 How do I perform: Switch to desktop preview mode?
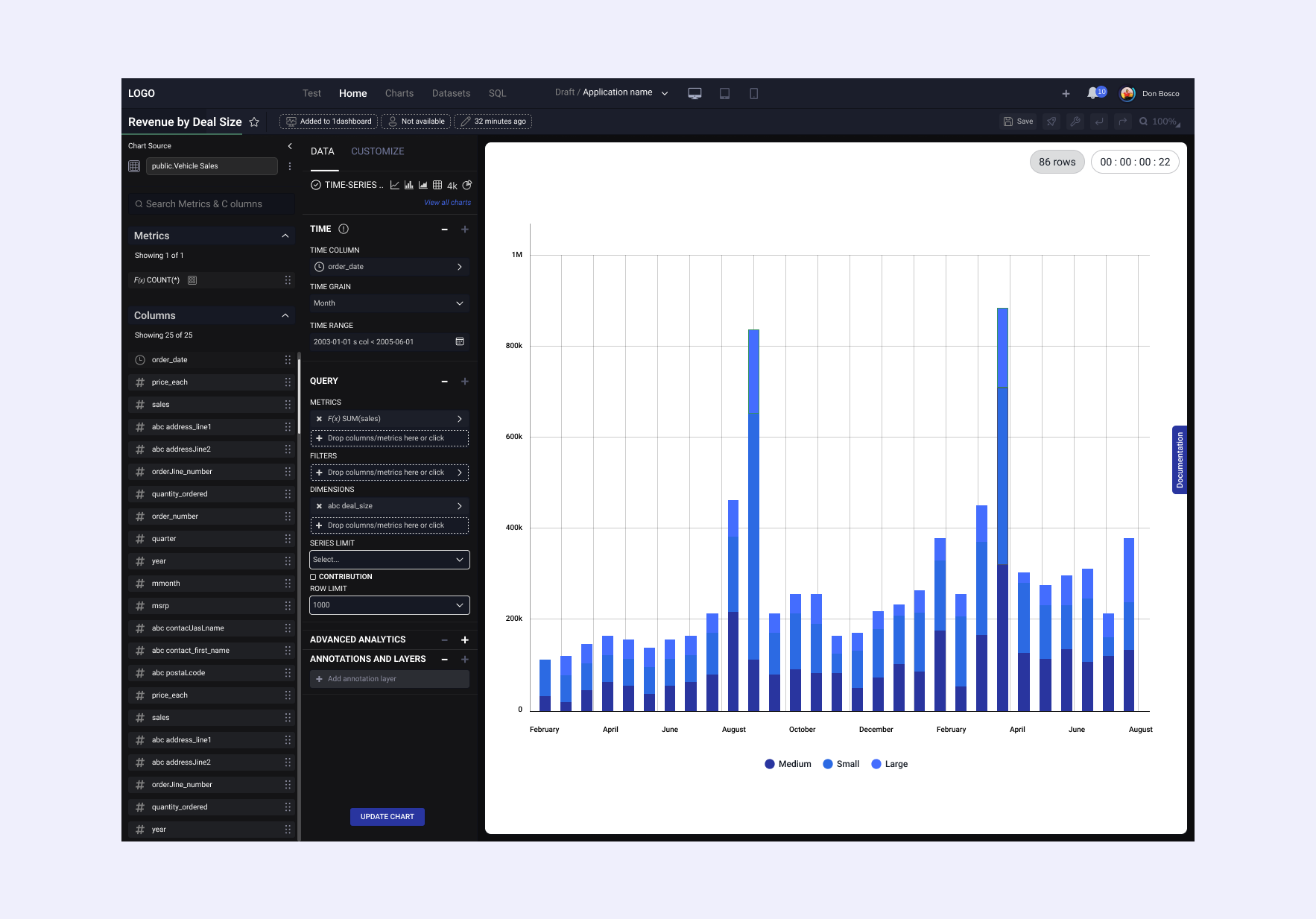click(695, 93)
